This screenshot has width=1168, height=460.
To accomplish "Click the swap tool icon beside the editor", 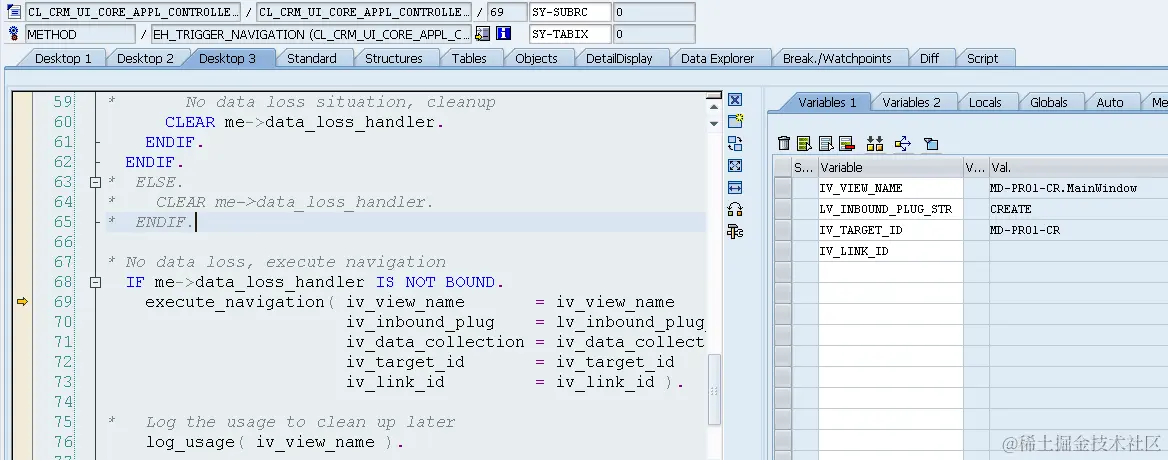I will point(735,144).
